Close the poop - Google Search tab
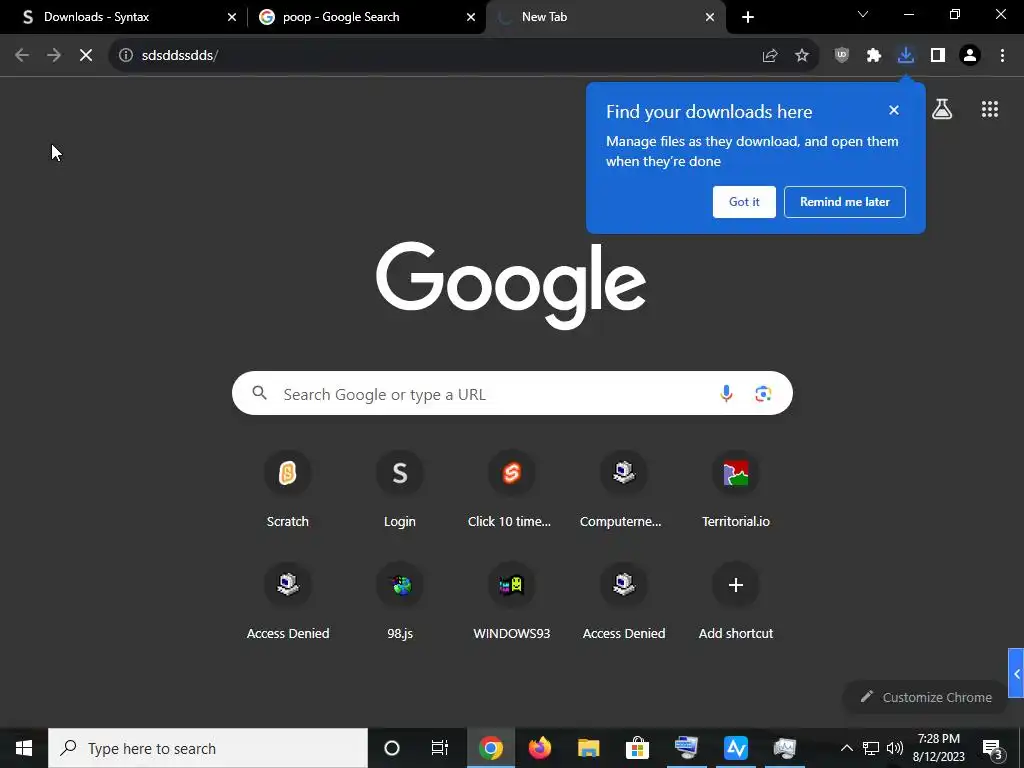The height and width of the screenshot is (768, 1024). point(471,17)
